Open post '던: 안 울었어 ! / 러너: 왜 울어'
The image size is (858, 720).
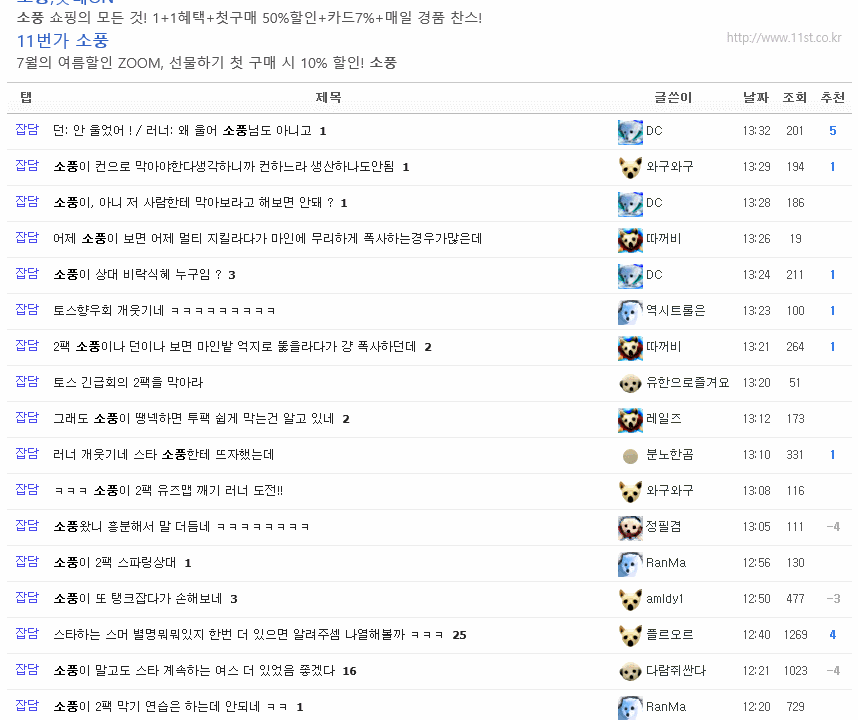coord(182,131)
